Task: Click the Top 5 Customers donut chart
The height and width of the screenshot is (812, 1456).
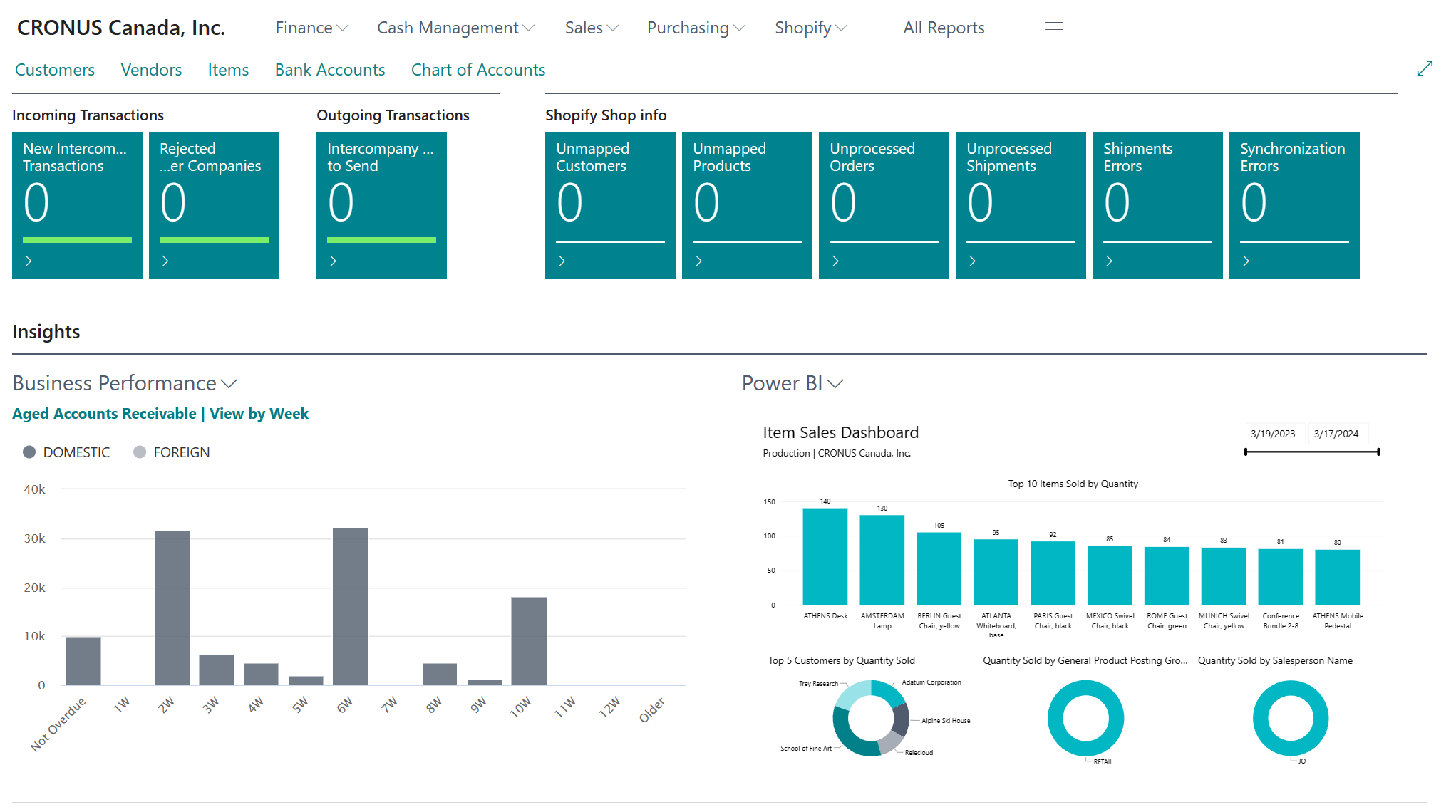Action: point(871,718)
